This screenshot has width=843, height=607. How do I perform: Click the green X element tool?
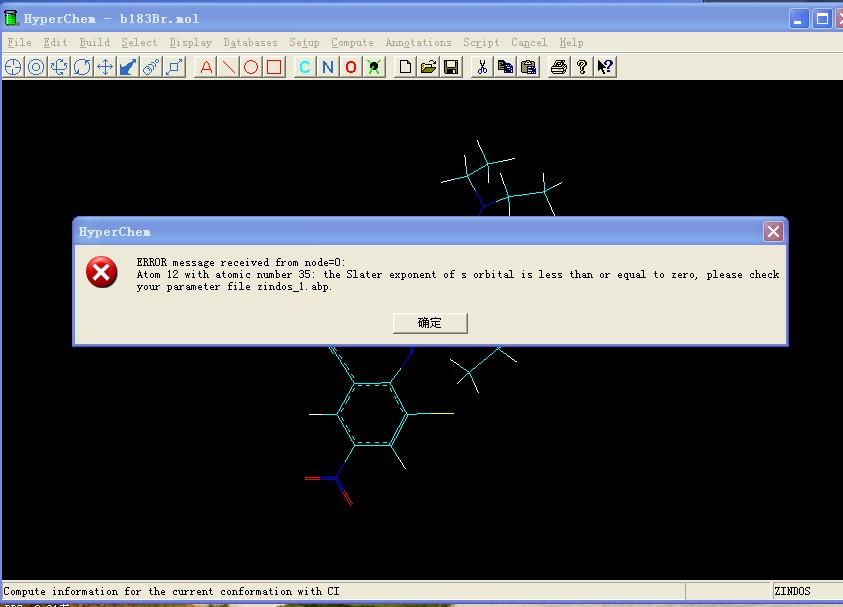(374, 67)
